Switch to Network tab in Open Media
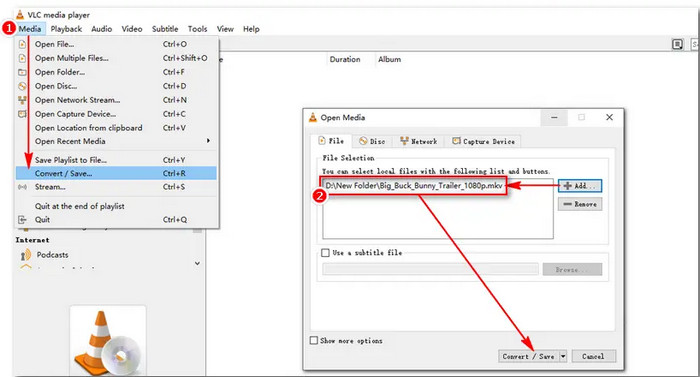This screenshot has width=700, height=377. (418, 142)
